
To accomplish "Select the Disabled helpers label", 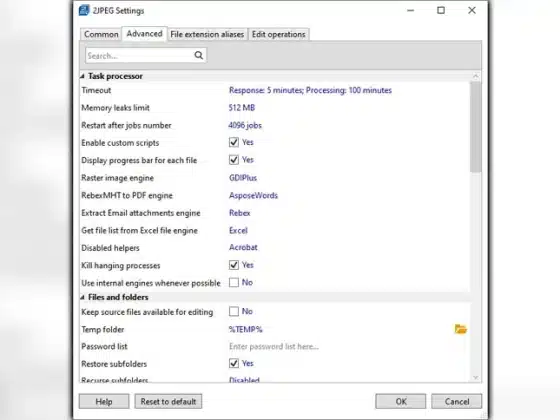I will [x=110, y=248].
